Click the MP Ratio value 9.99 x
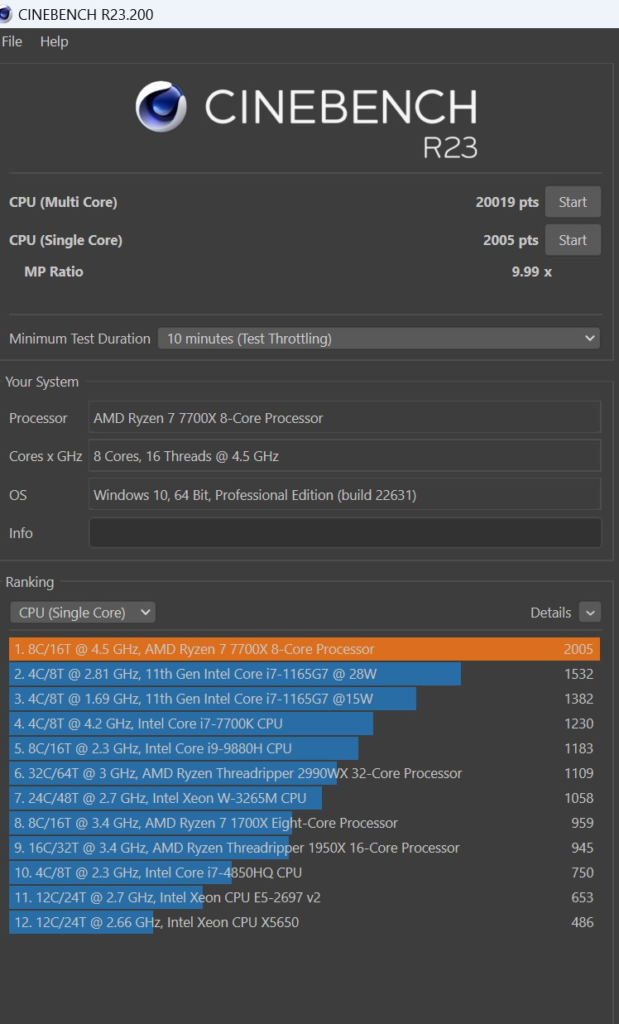This screenshot has width=619, height=1024. pyautogui.click(x=532, y=272)
